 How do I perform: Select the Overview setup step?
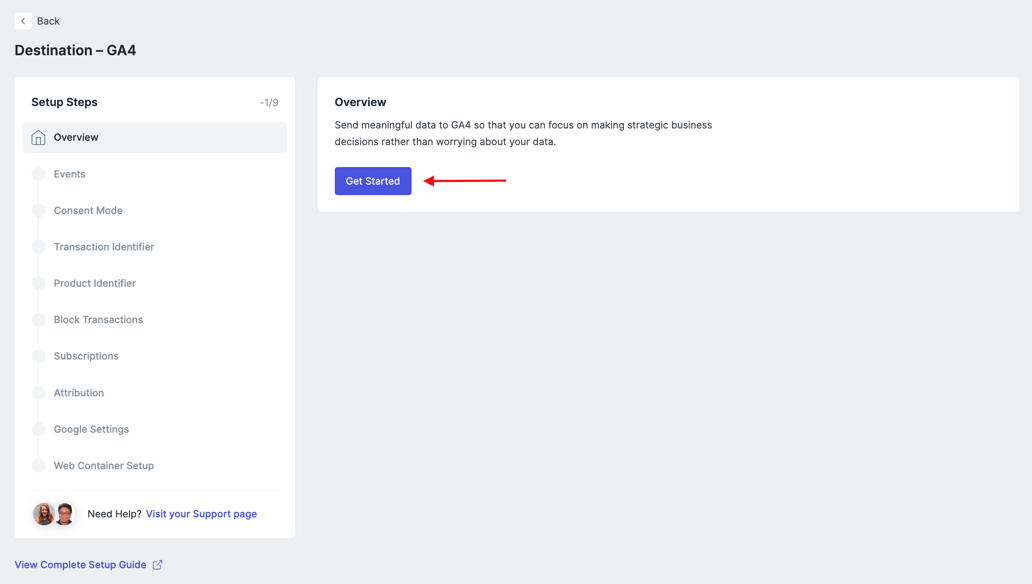[155, 138]
